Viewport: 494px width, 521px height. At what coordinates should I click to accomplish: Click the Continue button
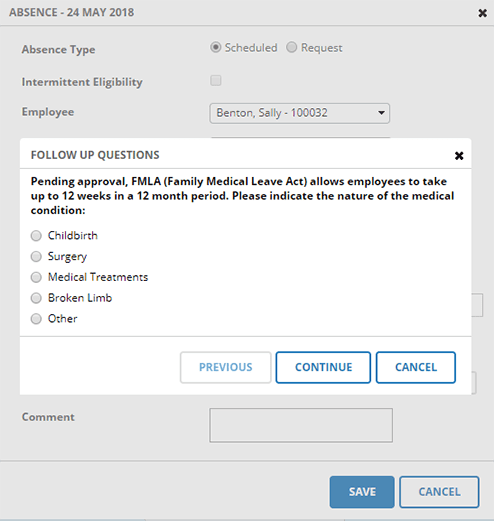323,367
